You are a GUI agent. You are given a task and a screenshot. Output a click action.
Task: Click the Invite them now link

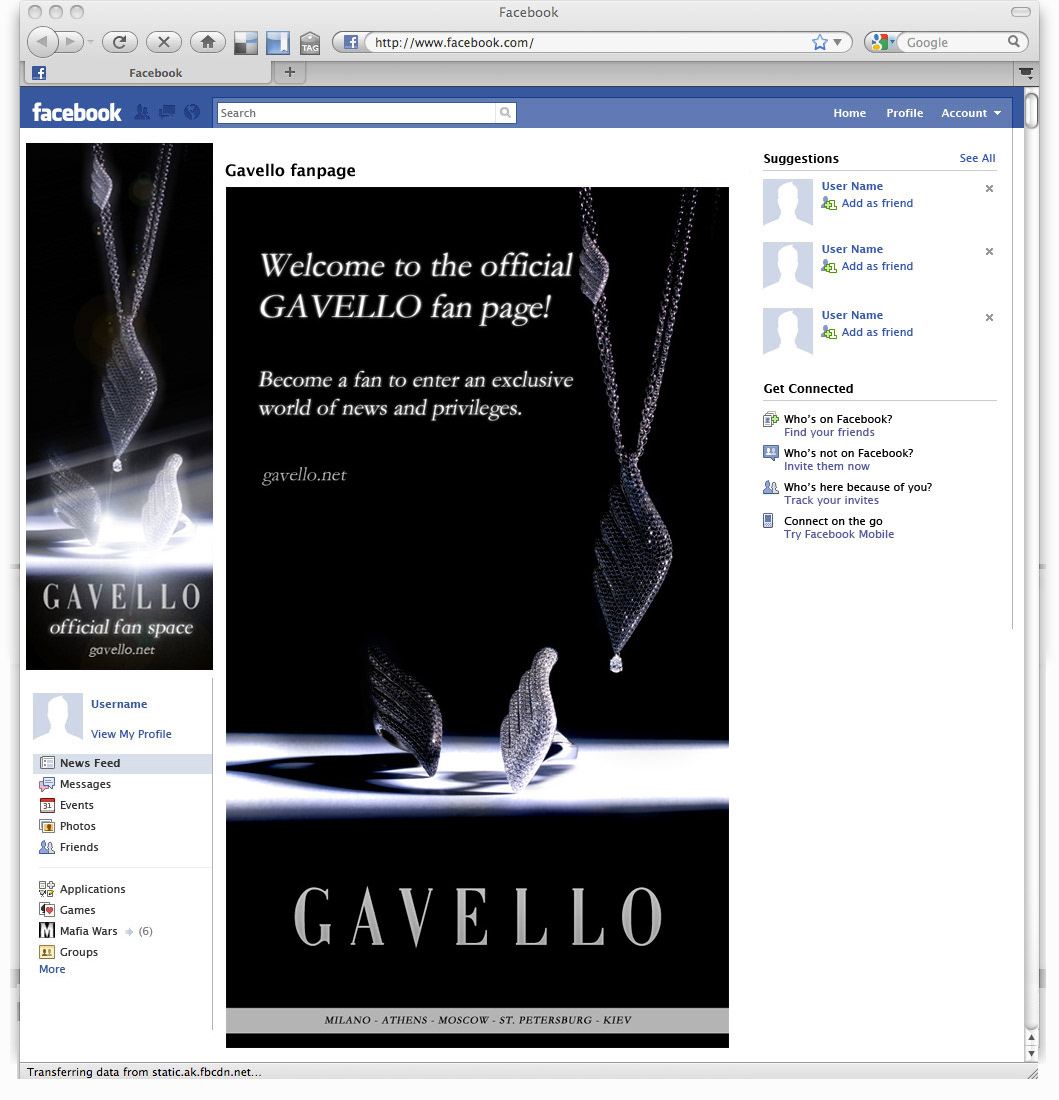(826, 466)
